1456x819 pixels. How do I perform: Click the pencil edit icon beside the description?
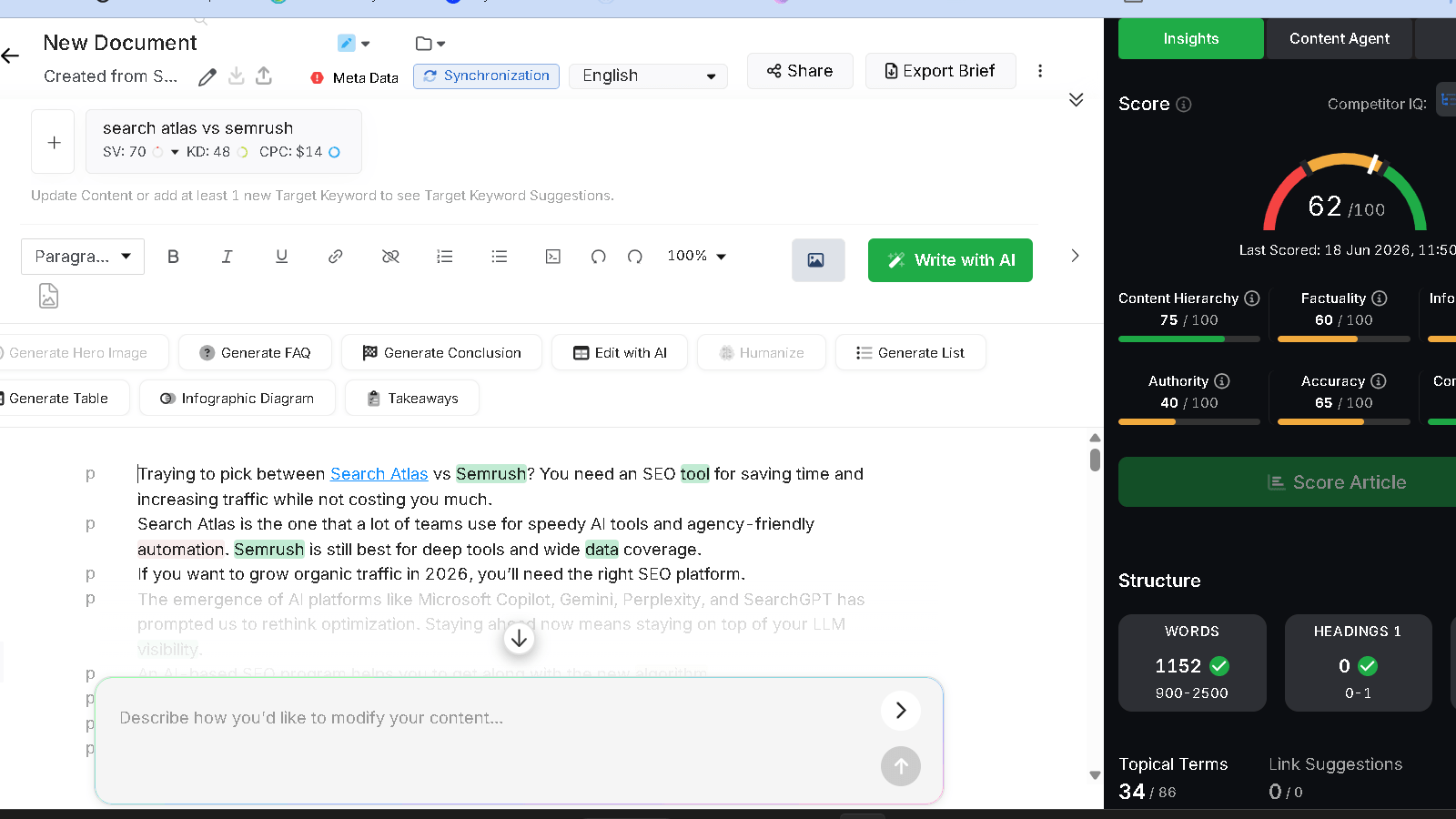point(207,76)
